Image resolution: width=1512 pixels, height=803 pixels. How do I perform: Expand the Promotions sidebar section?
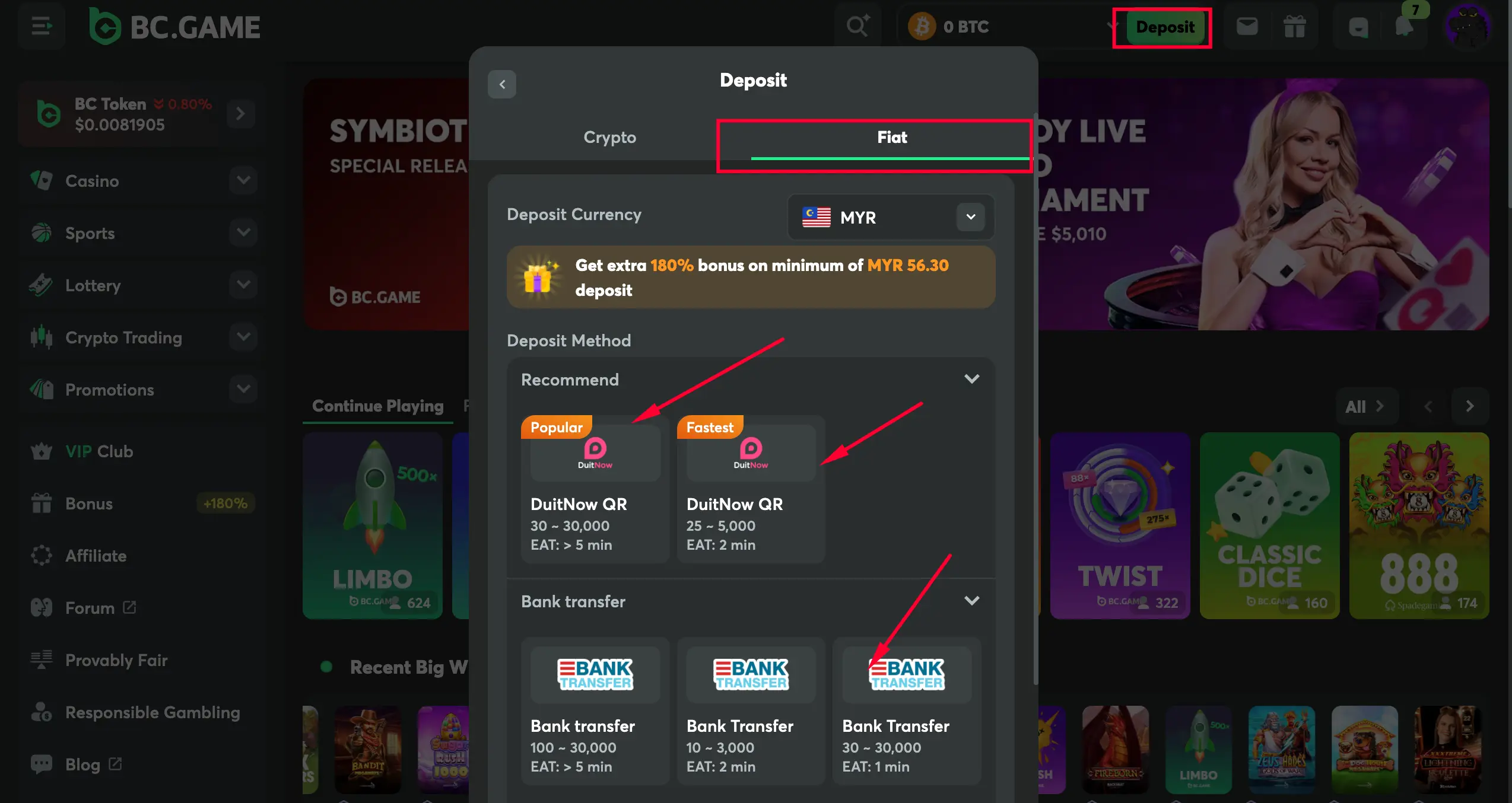click(243, 388)
